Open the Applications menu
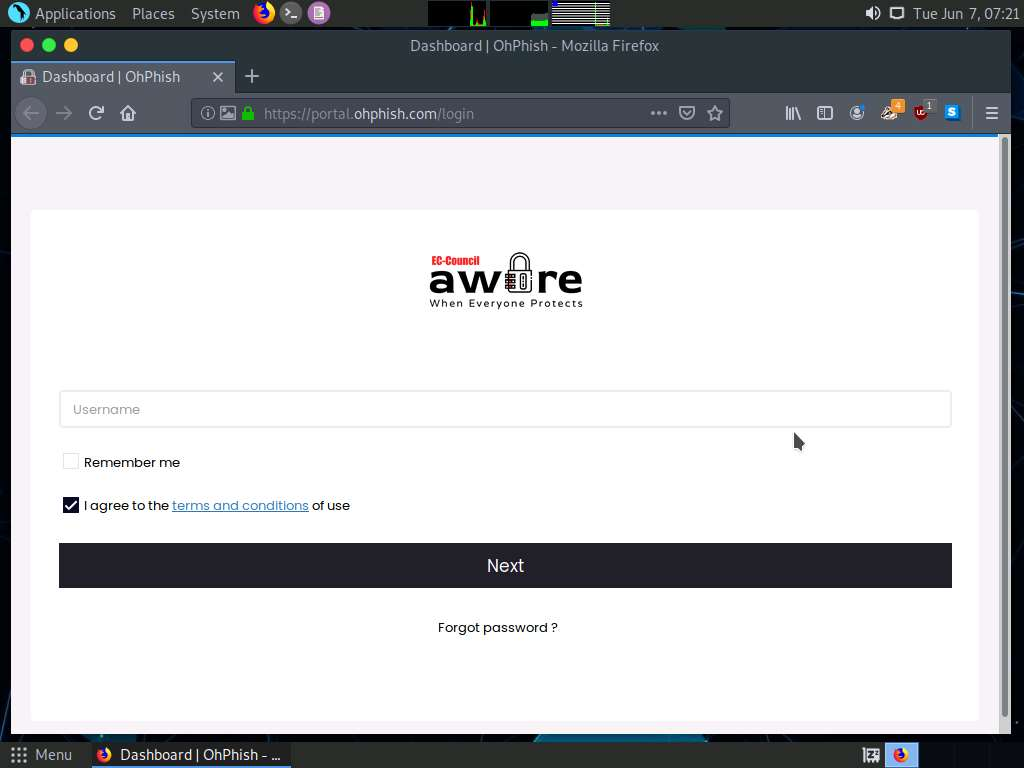 click(x=75, y=14)
